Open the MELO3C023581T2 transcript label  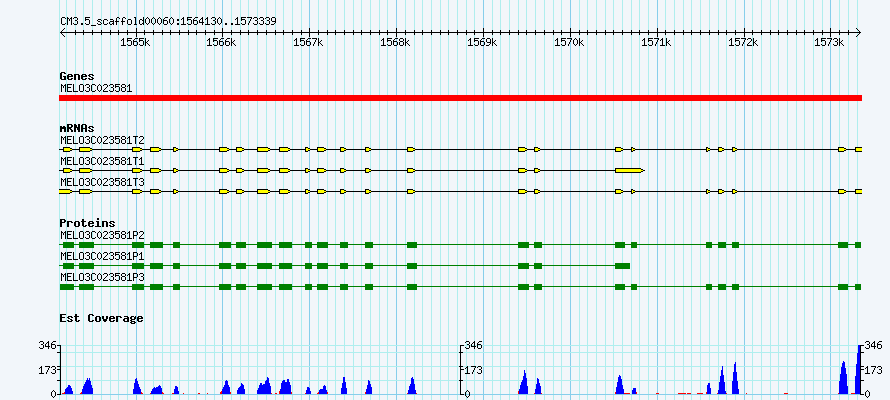pyautogui.click(x=102, y=140)
